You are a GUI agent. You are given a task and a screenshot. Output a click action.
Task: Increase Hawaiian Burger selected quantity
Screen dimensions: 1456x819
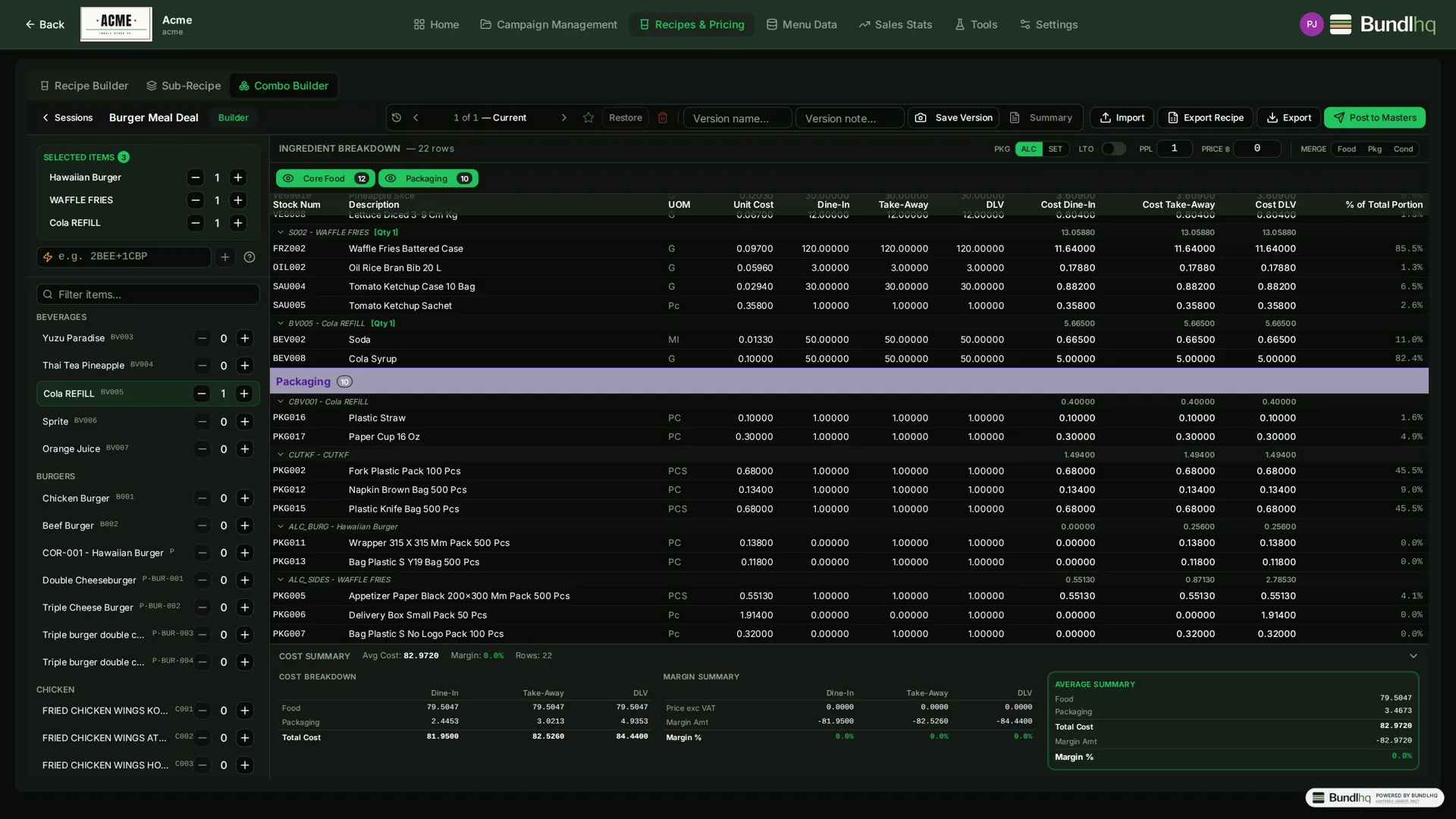coord(238,177)
